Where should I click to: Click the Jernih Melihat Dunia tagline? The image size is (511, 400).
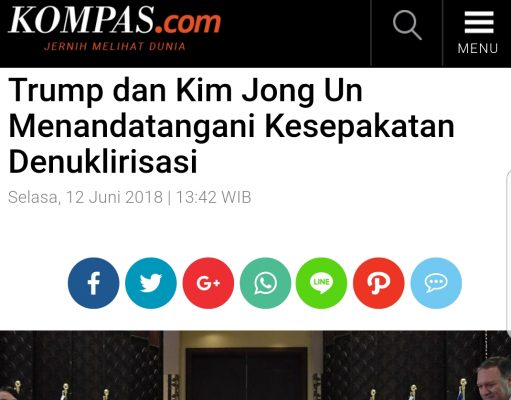click(x=115, y=46)
